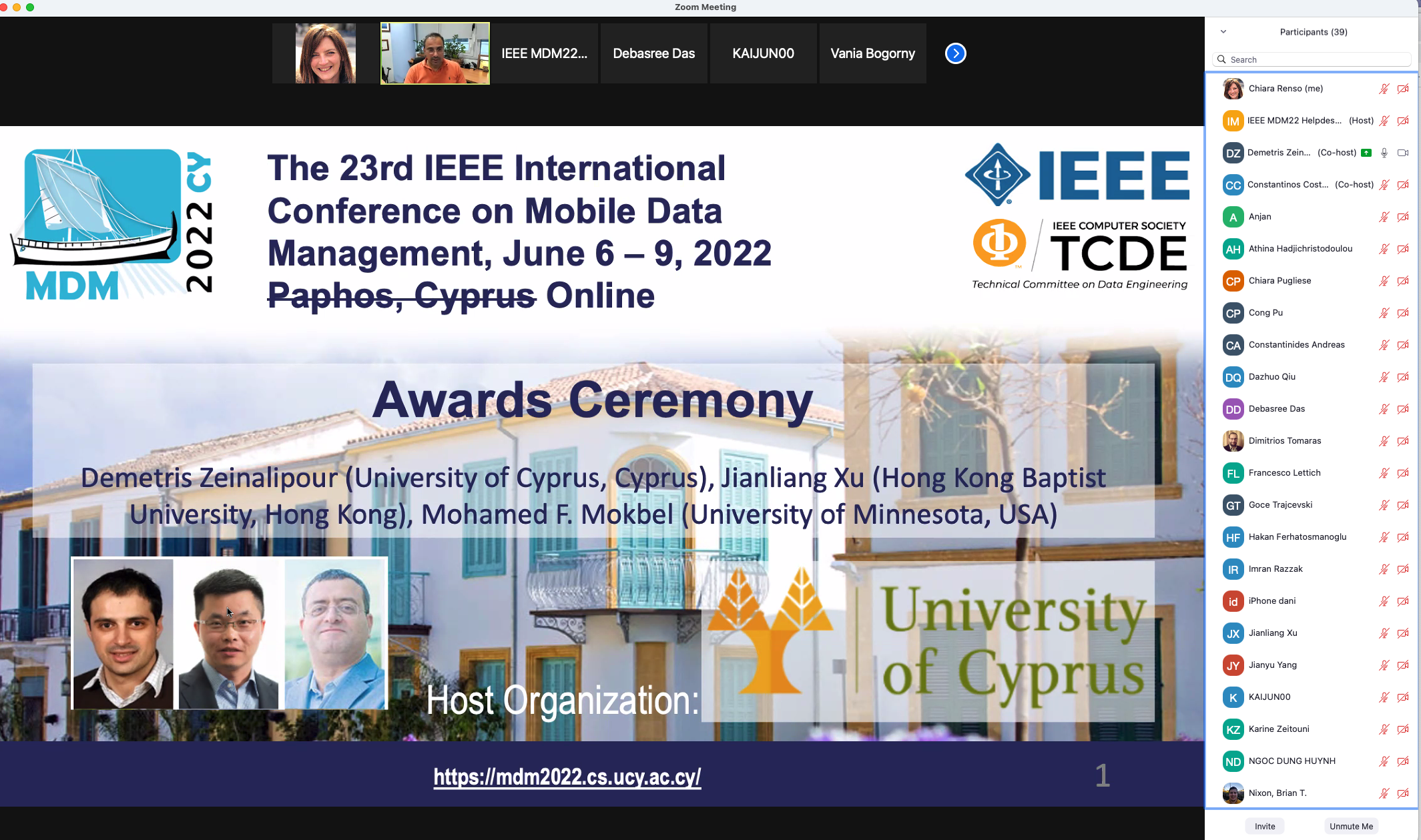
Task: Click Anjan's muted microphone icon
Action: [x=1384, y=217]
